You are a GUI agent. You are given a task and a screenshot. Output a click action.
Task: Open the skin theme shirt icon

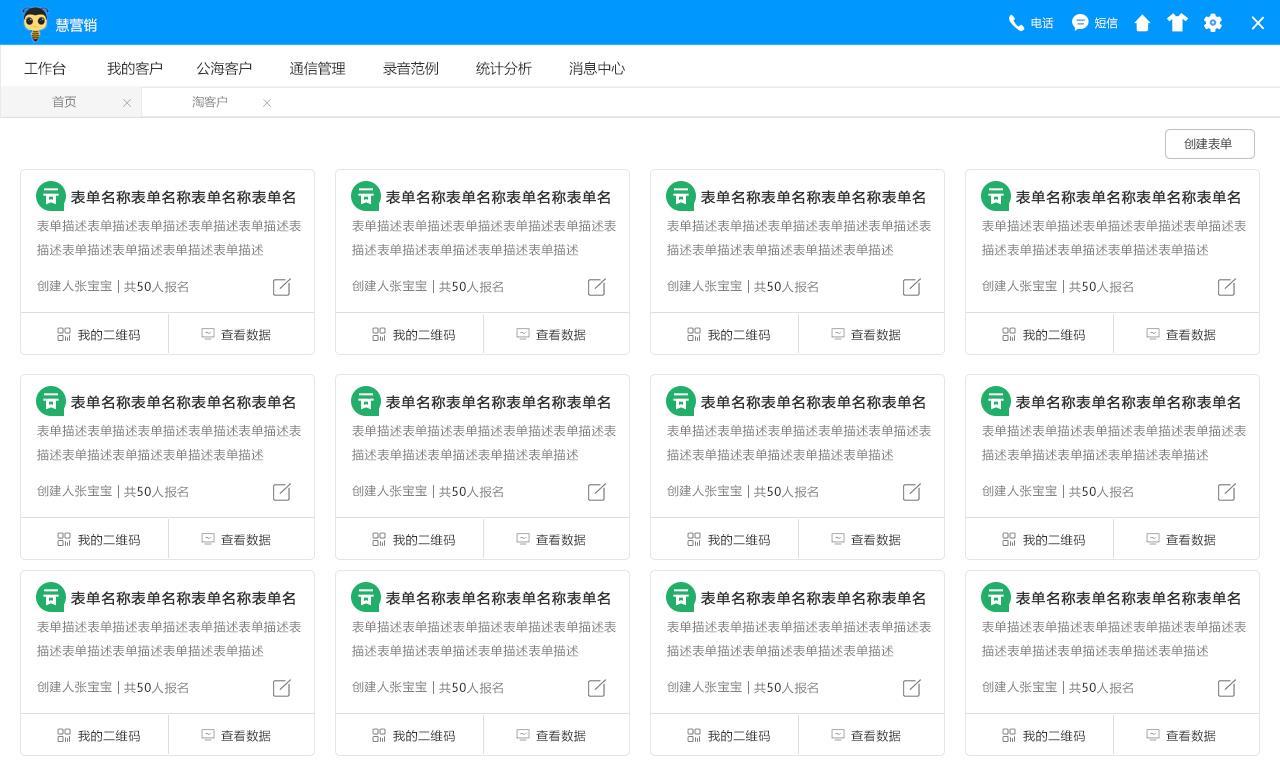(1177, 23)
